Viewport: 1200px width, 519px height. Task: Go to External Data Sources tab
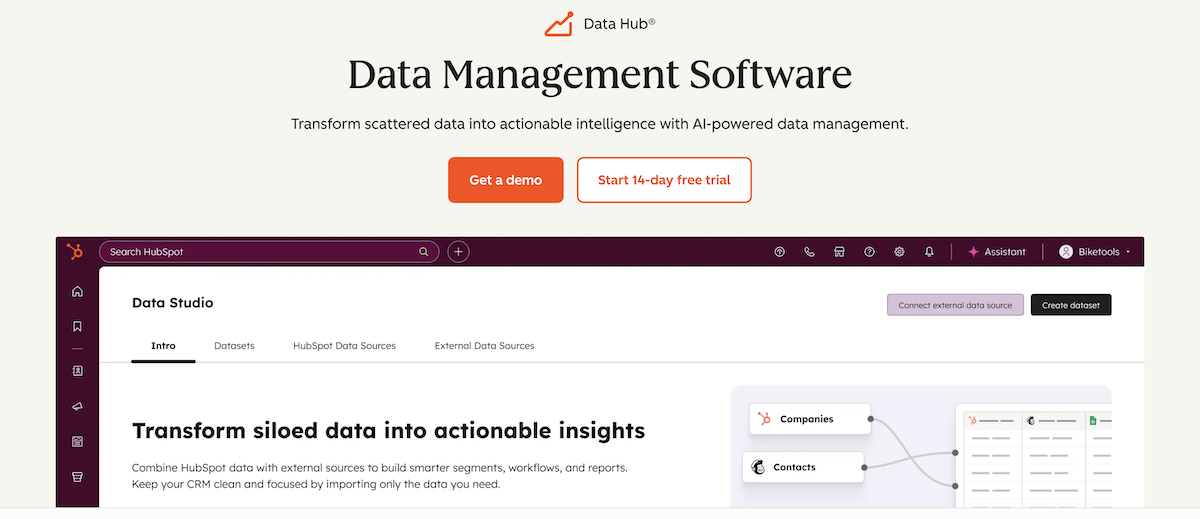pyautogui.click(x=484, y=346)
